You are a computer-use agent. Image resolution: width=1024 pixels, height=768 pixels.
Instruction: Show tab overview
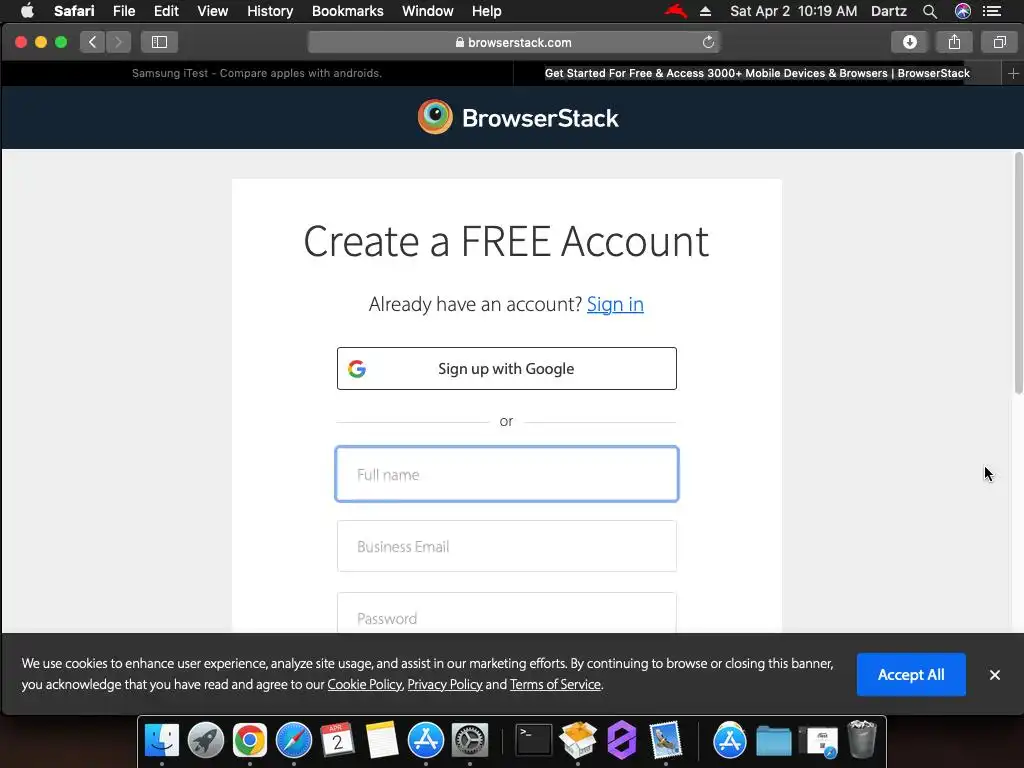[x=999, y=42]
